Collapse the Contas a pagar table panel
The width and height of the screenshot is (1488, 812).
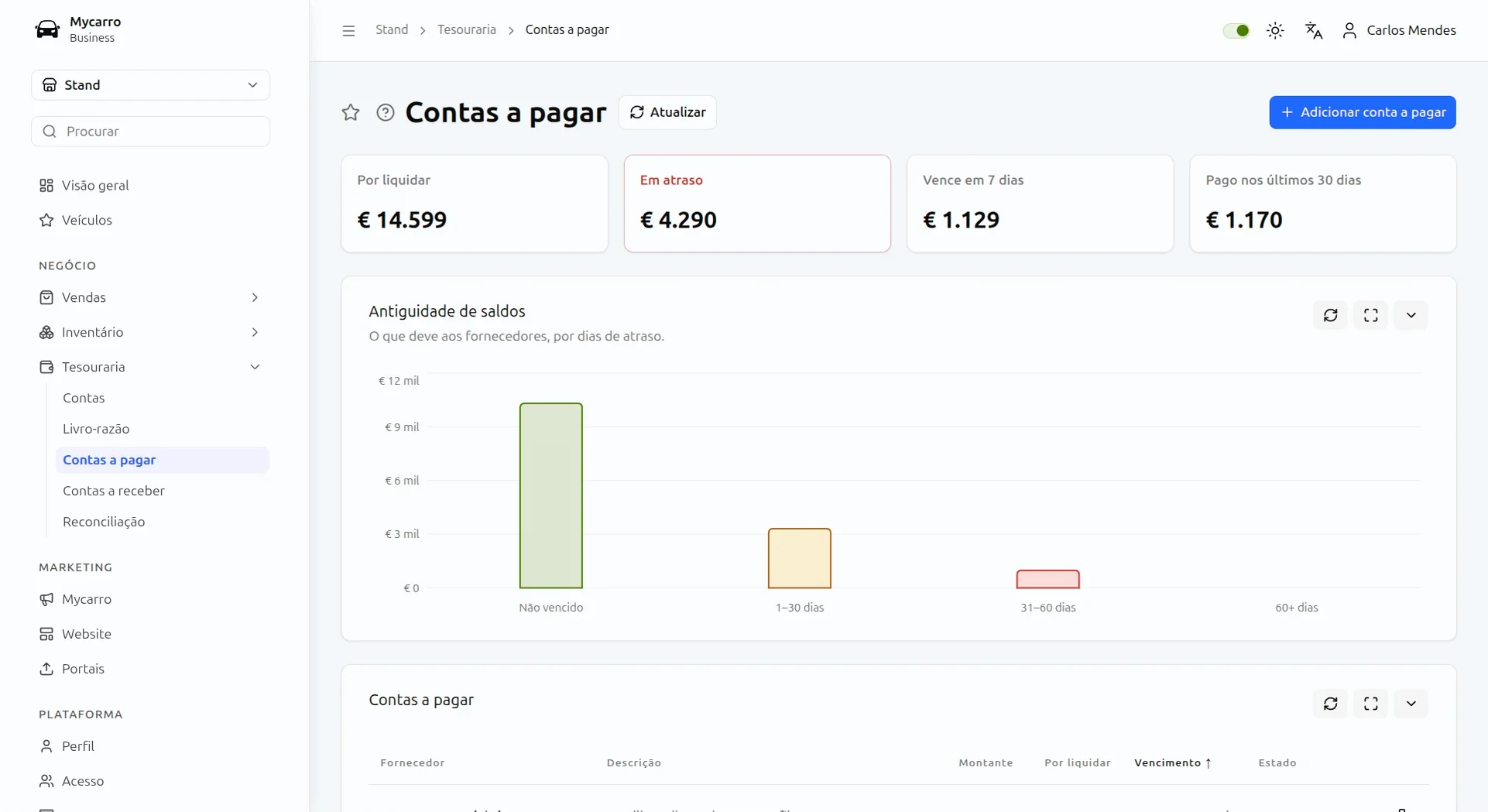(1411, 704)
